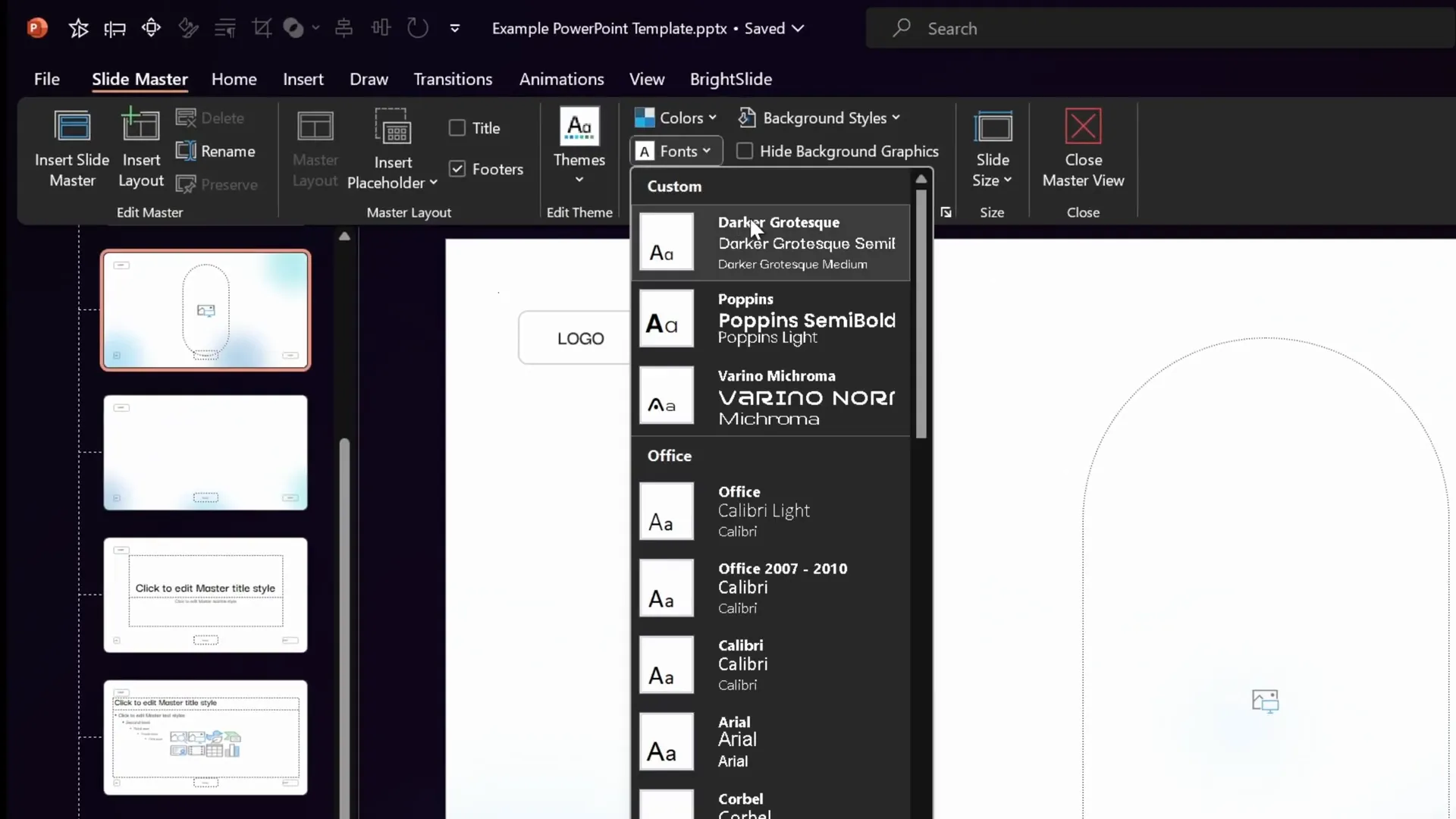The height and width of the screenshot is (819, 1456).
Task: Click the four-arrow move icon in quick access toolbar
Action: (x=151, y=28)
